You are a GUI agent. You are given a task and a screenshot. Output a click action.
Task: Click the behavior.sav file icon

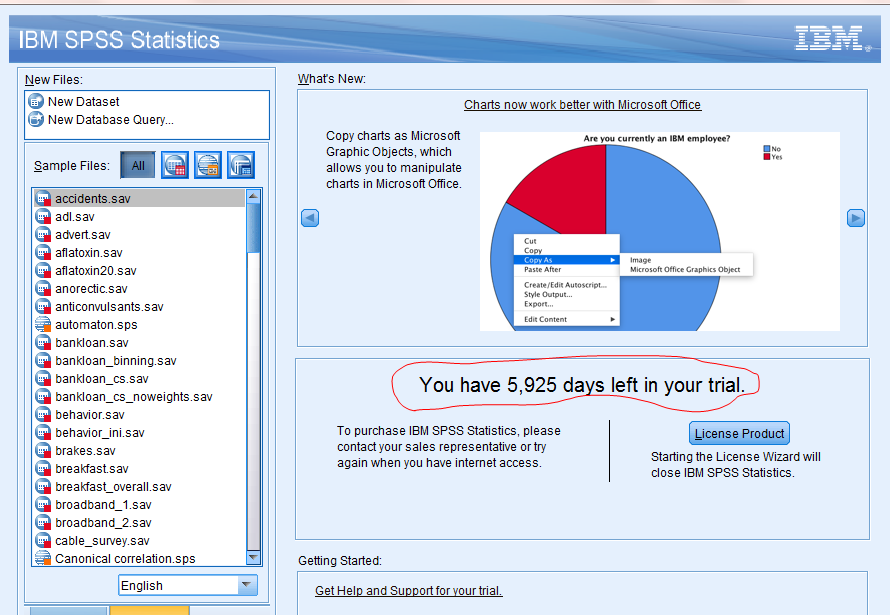click(43, 415)
